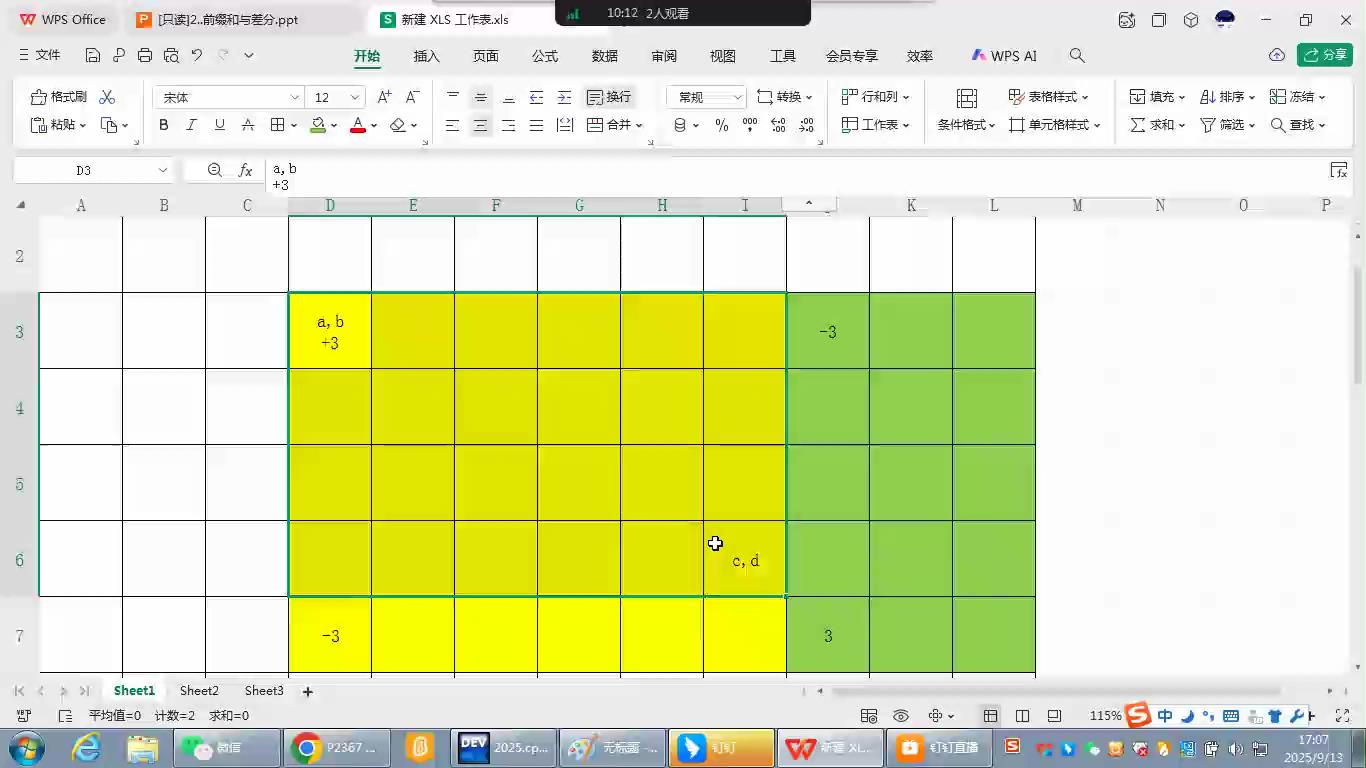Align cell text to the right
Image resolution: width=1366 pixels, height=768 pixels.
tap(509, 125)
